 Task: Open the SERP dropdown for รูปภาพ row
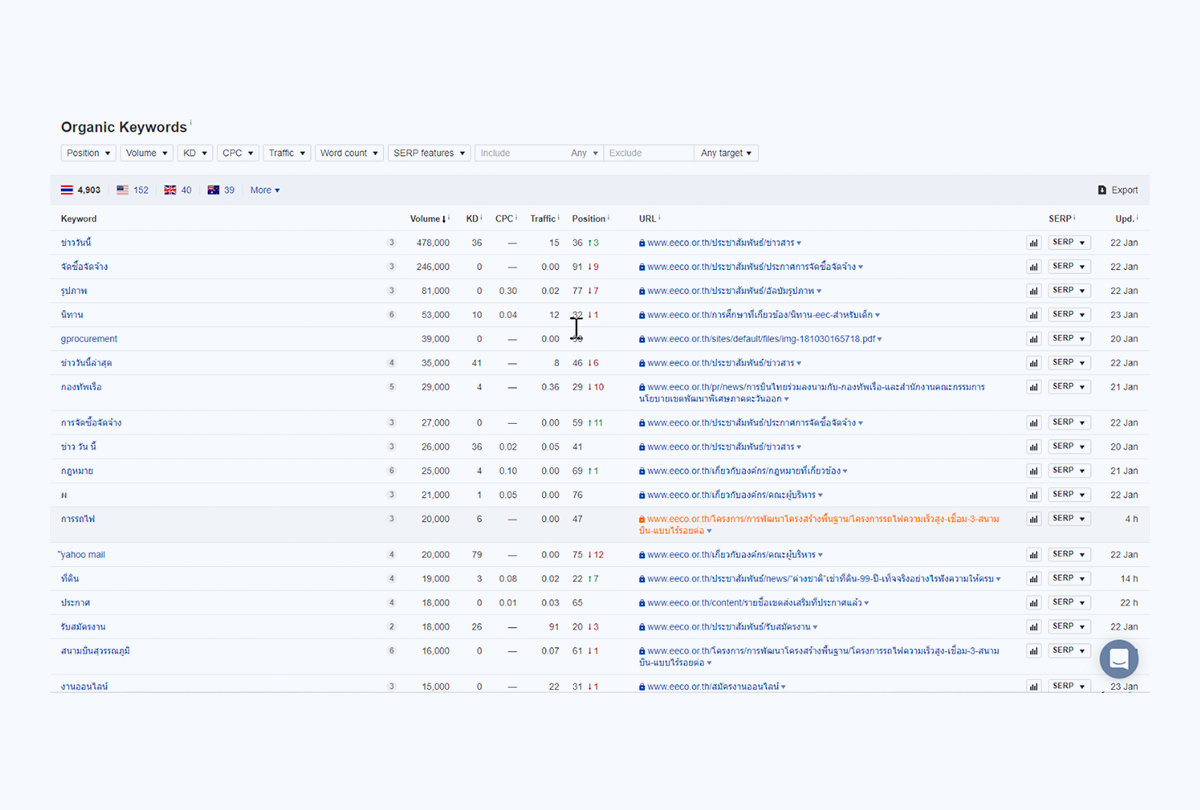click(1068, 291)
